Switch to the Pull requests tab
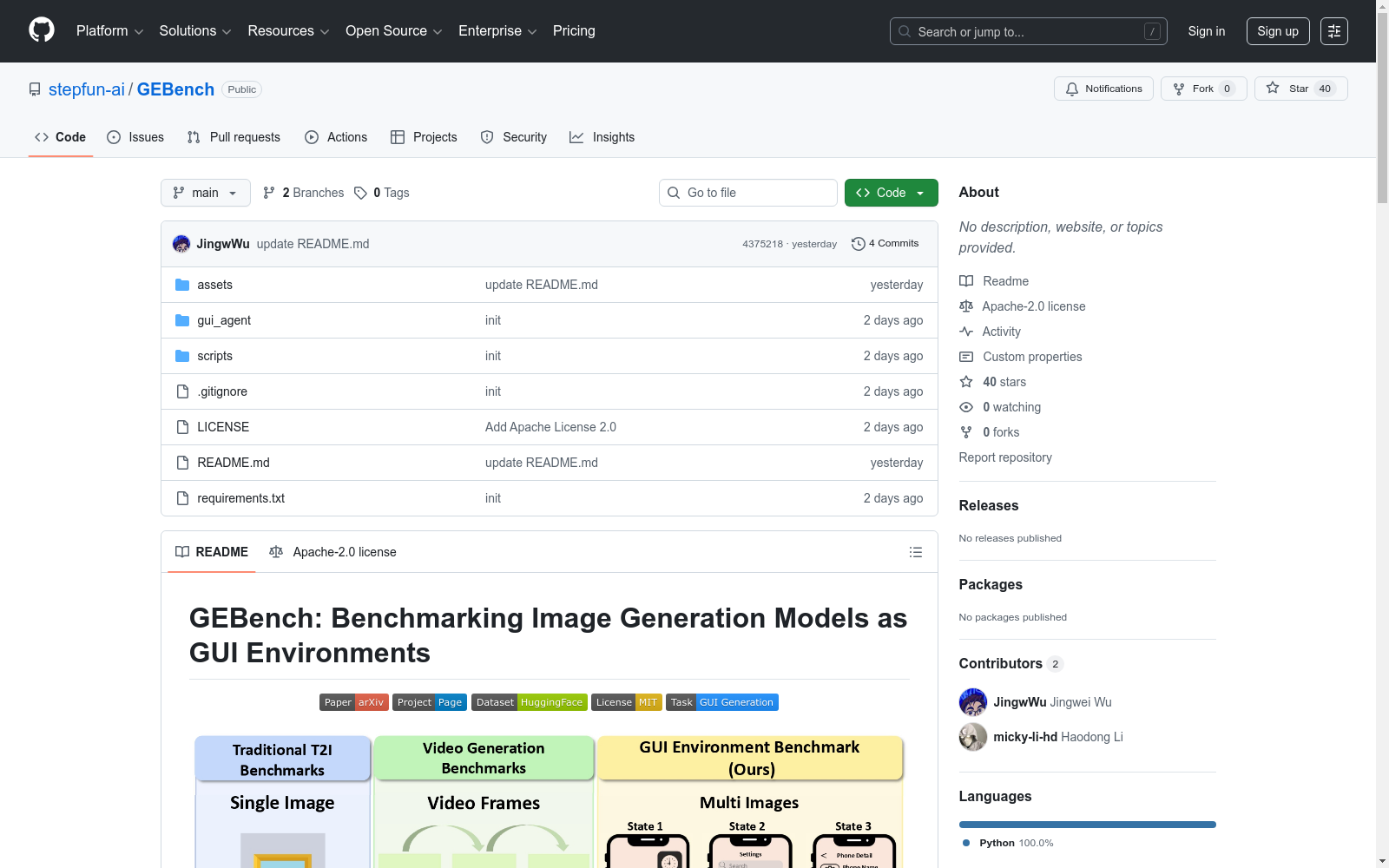1389x868 pixels. pyautogui.click(x=234, y=137)
